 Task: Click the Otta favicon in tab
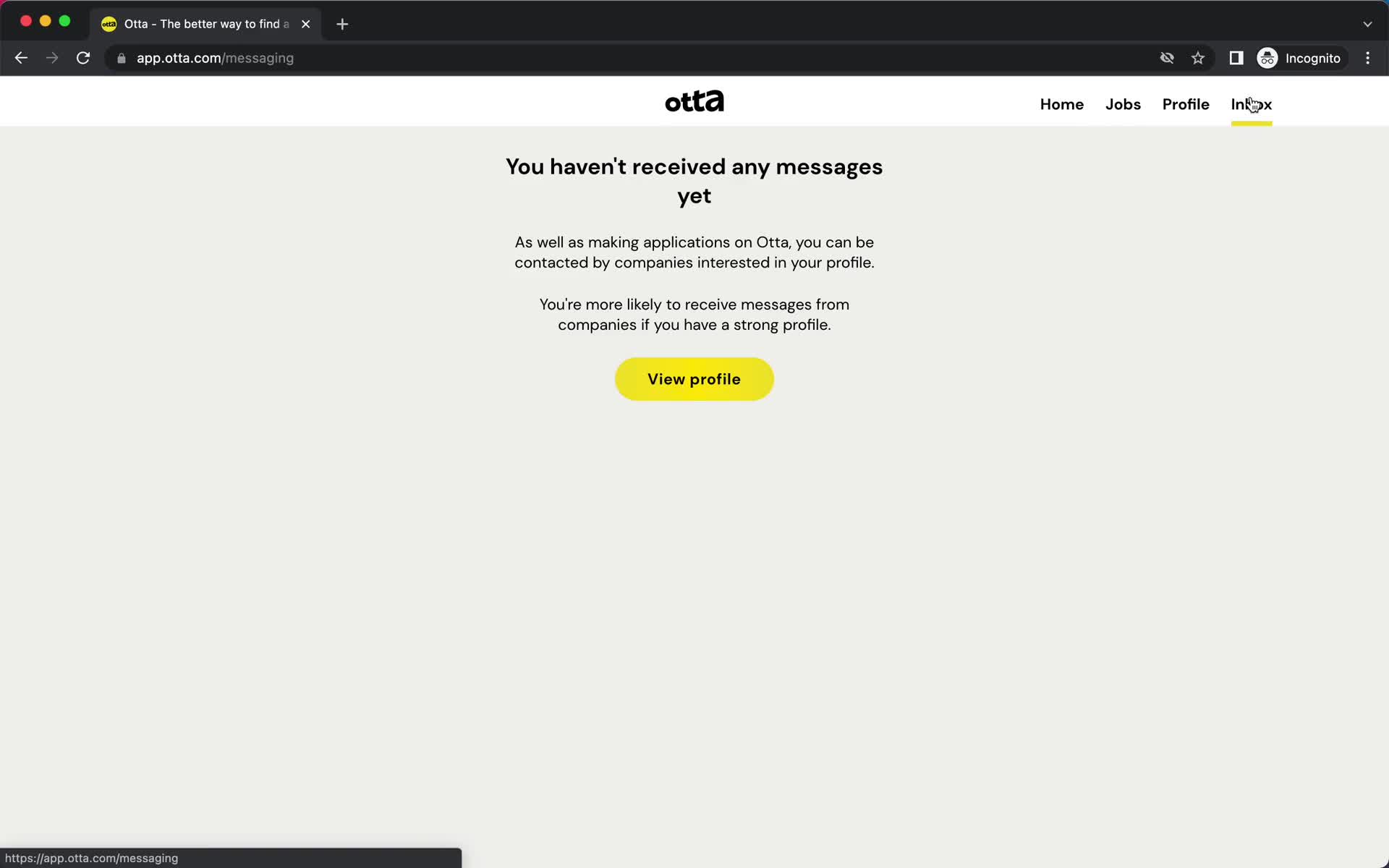tap(109, 23)
